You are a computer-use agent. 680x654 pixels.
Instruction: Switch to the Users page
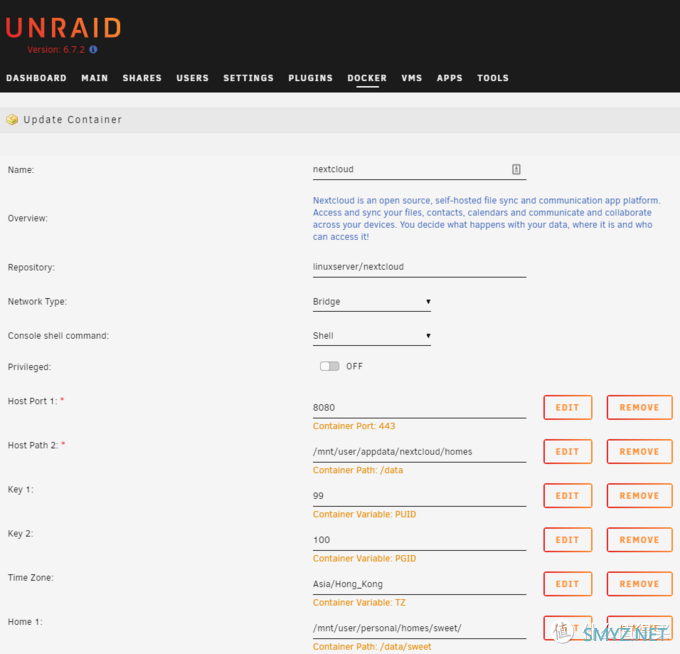[192, 78]
